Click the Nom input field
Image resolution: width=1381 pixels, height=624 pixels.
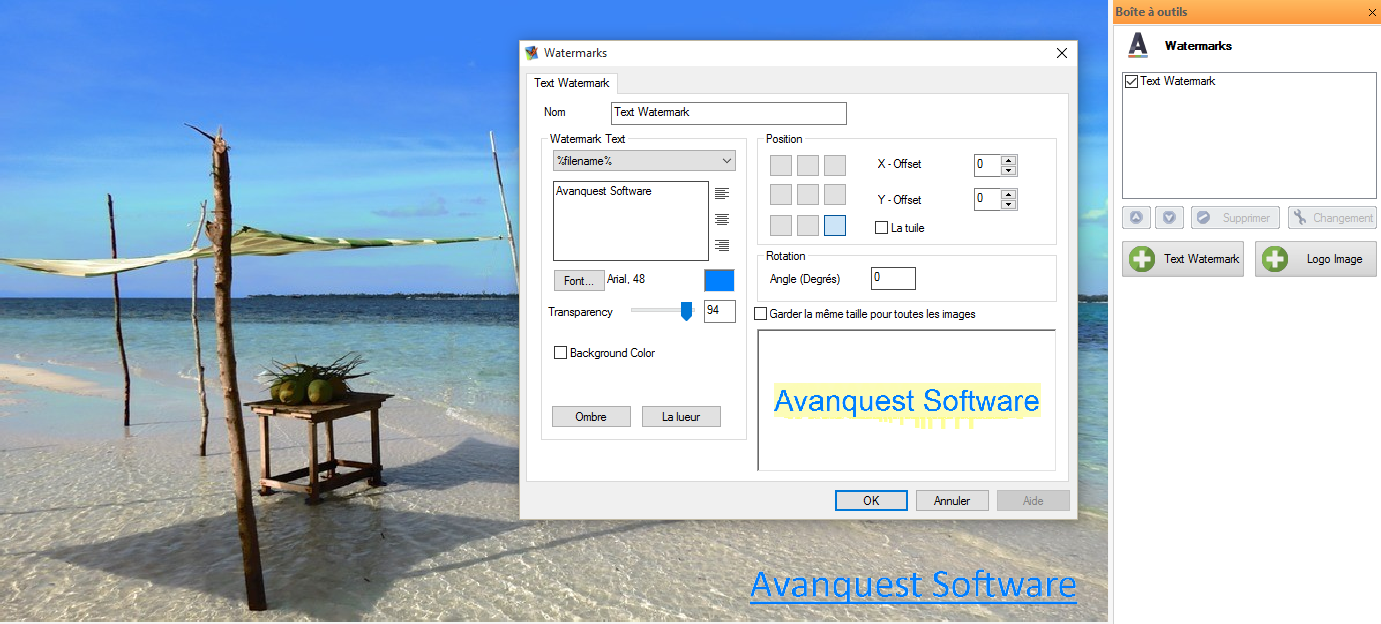point(729,113)
